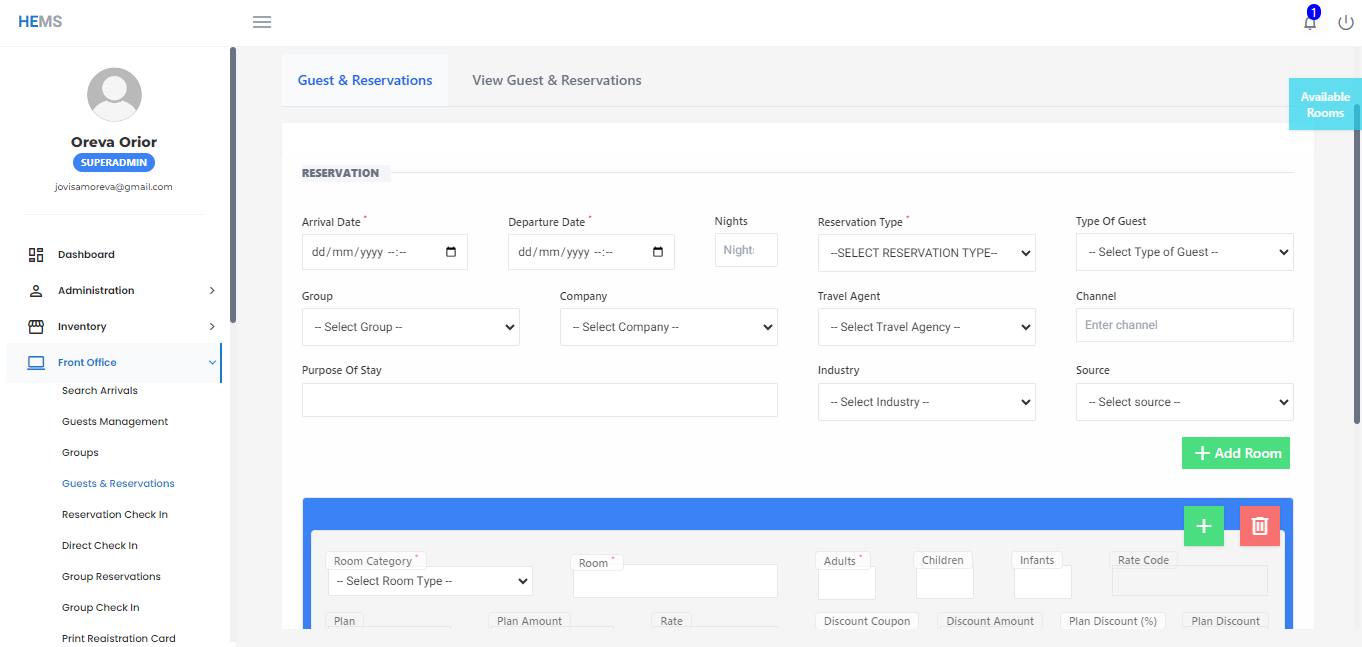Click the Adults input field
This screenshot has height=647, width=1362.
point(847,583)
